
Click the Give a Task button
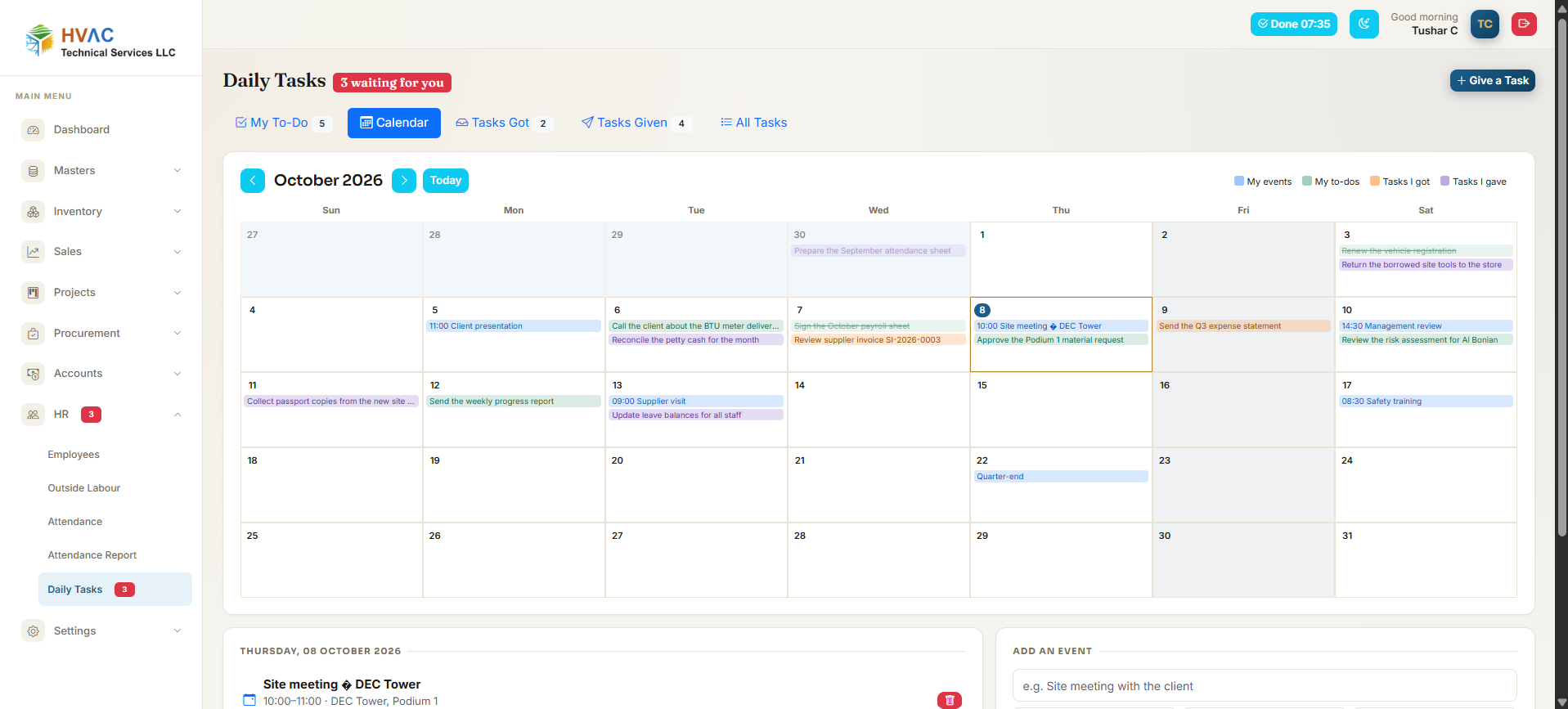[x=1492, y=81]
